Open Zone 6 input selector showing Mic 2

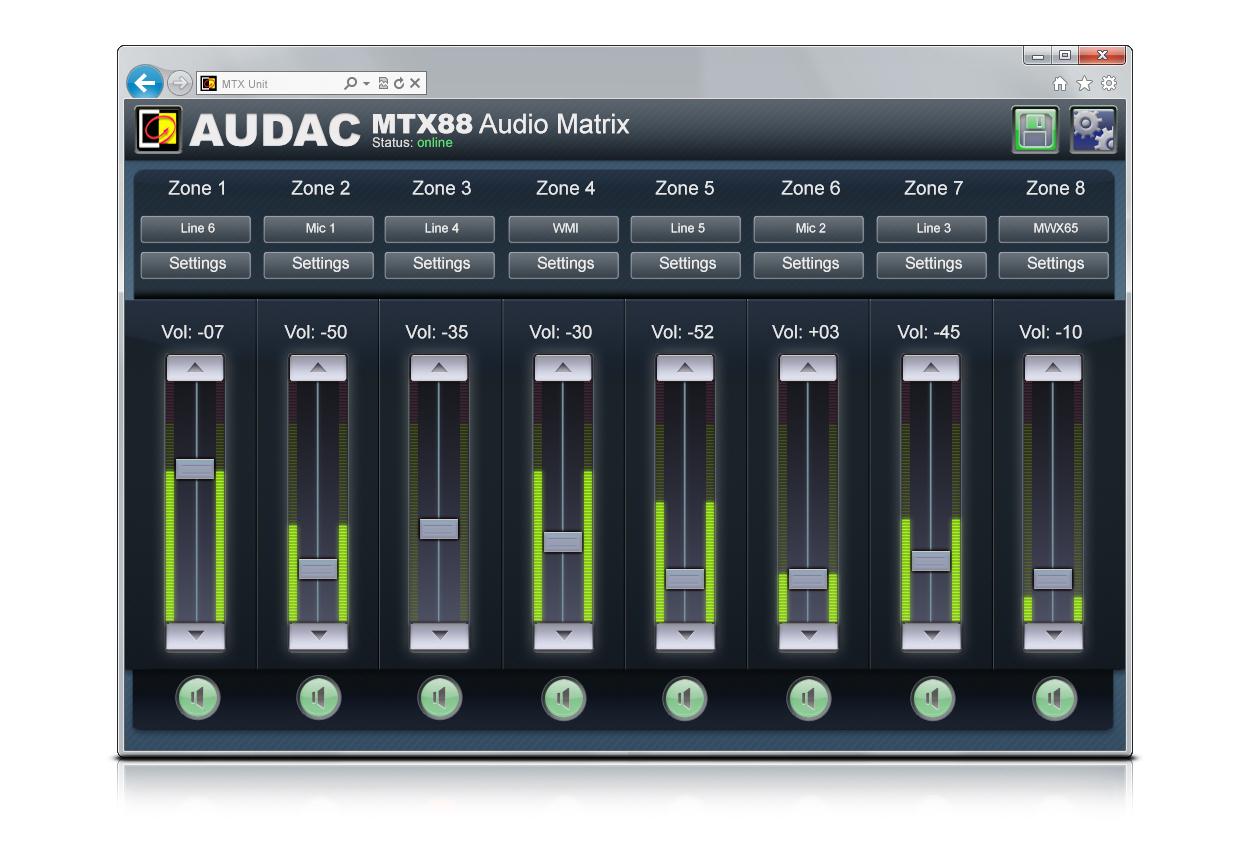tap(809, 229)
